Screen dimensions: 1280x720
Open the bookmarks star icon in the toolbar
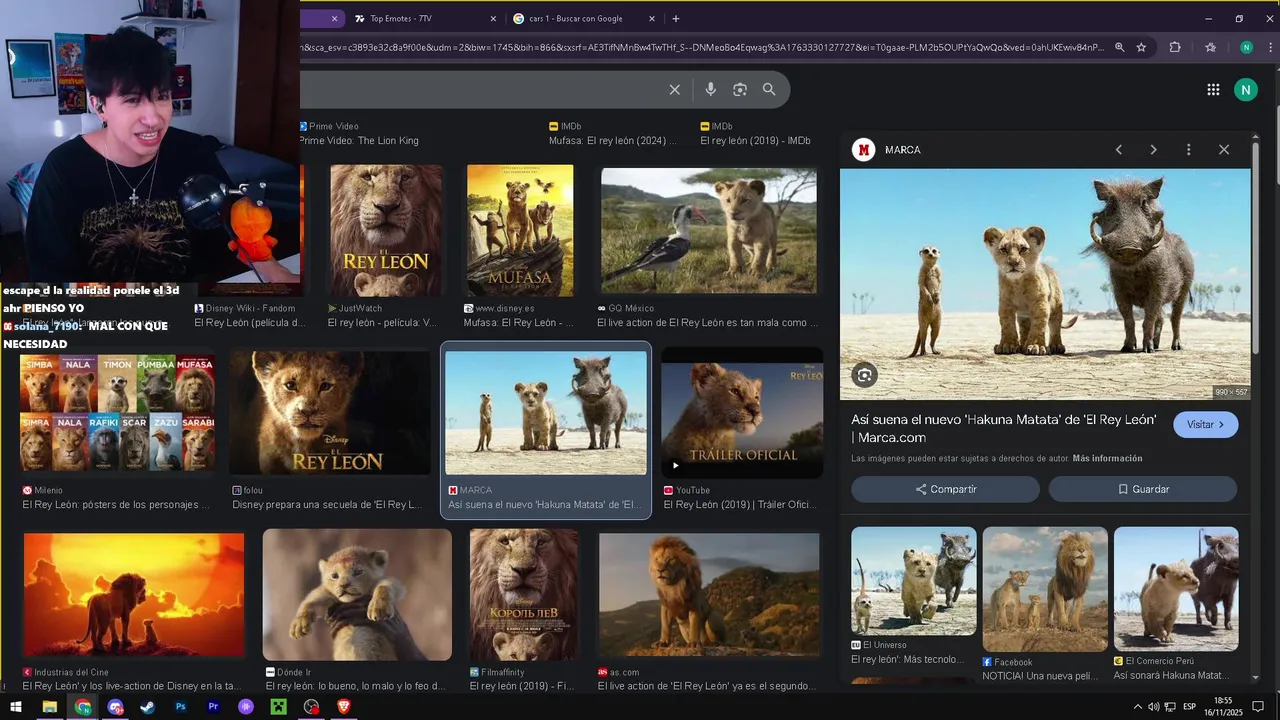[1211, 47]
